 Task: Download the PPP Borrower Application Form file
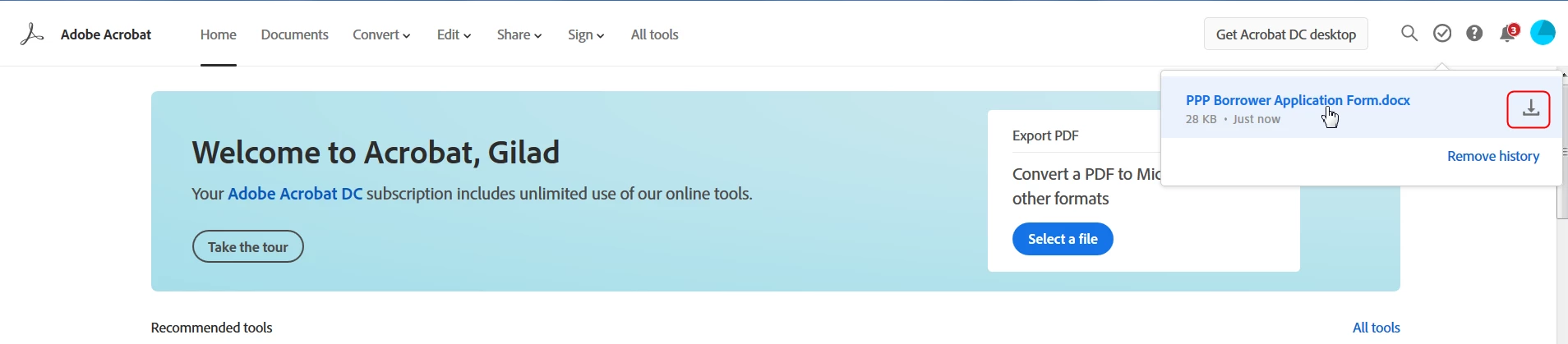click(x=1529, y=109)
